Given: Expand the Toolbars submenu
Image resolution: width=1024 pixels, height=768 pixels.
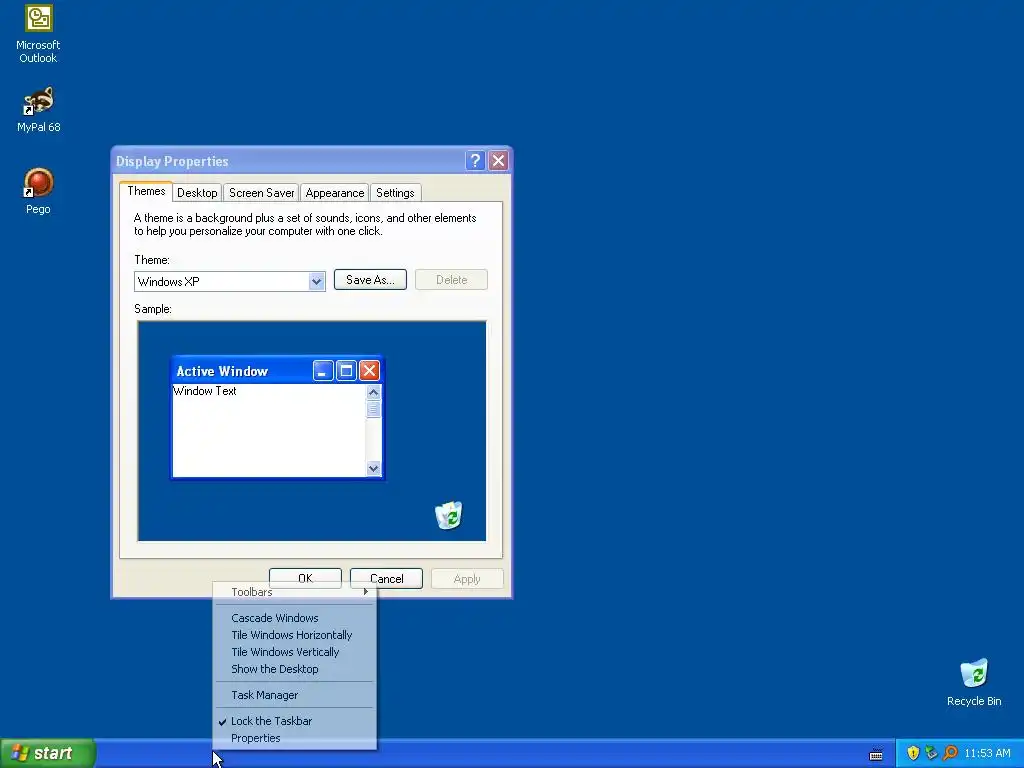Looking at the screenshot, I should click(296, 592).
